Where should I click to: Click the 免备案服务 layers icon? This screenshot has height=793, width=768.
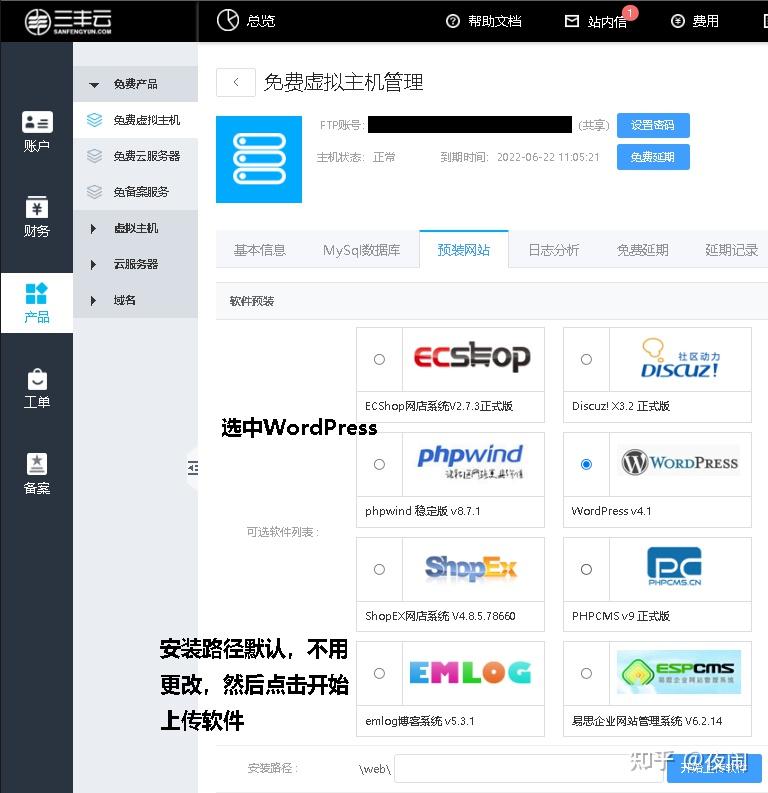95,192
